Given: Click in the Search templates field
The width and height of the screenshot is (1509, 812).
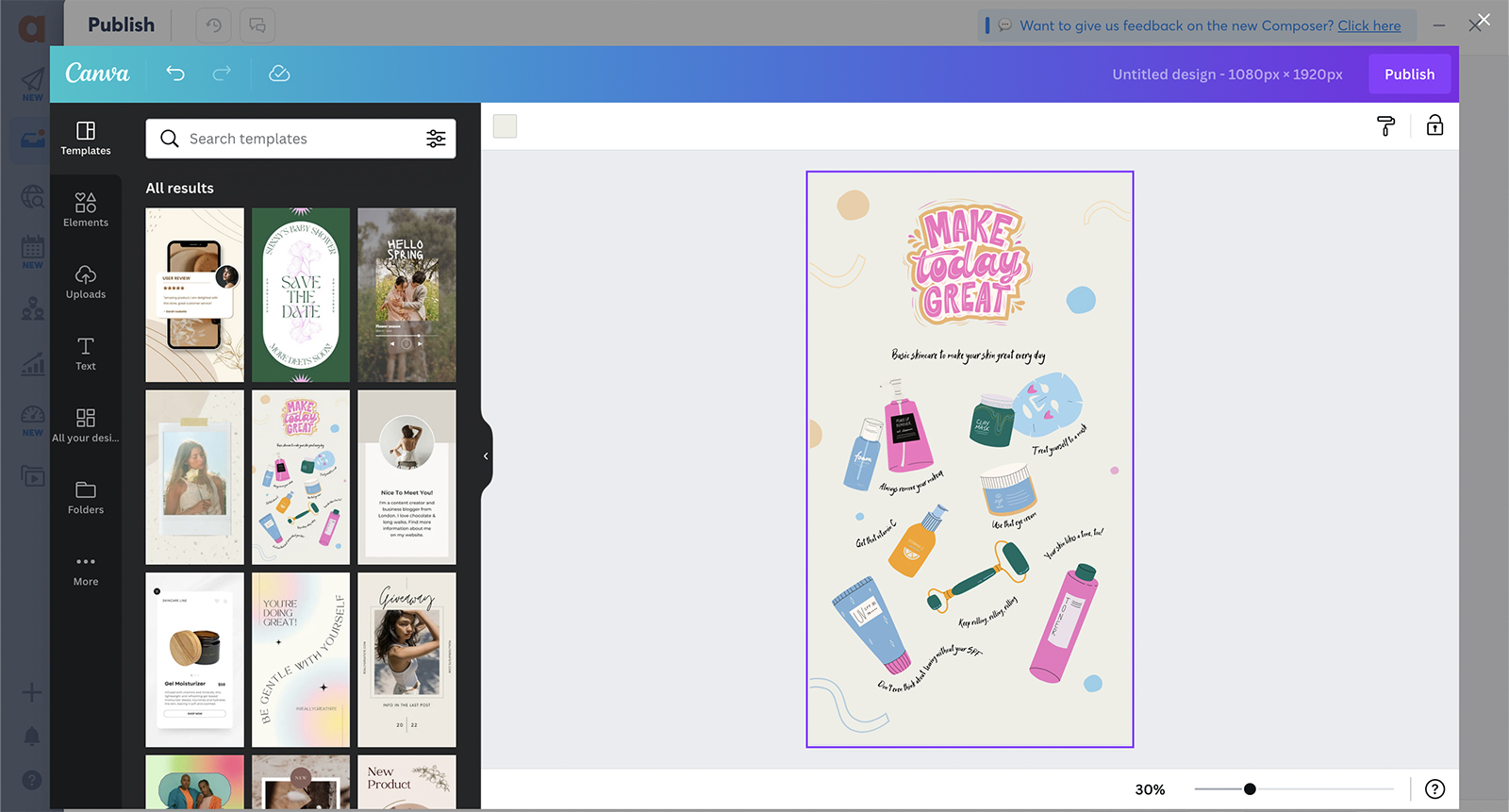Looking at the screenshot, I should coord(301,139).
